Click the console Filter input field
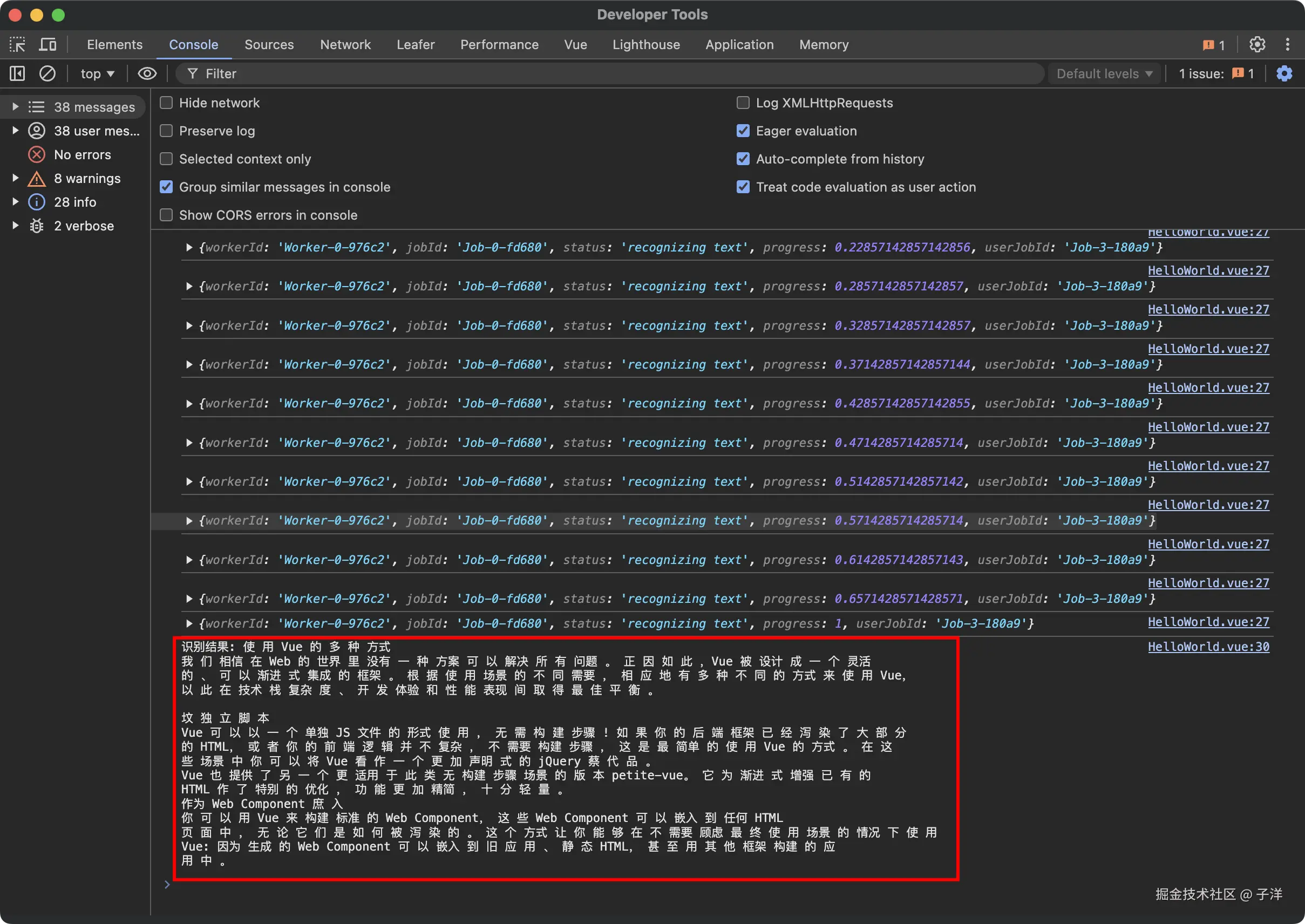Screen dimensions: 1305x924 (x=569, y=73)
